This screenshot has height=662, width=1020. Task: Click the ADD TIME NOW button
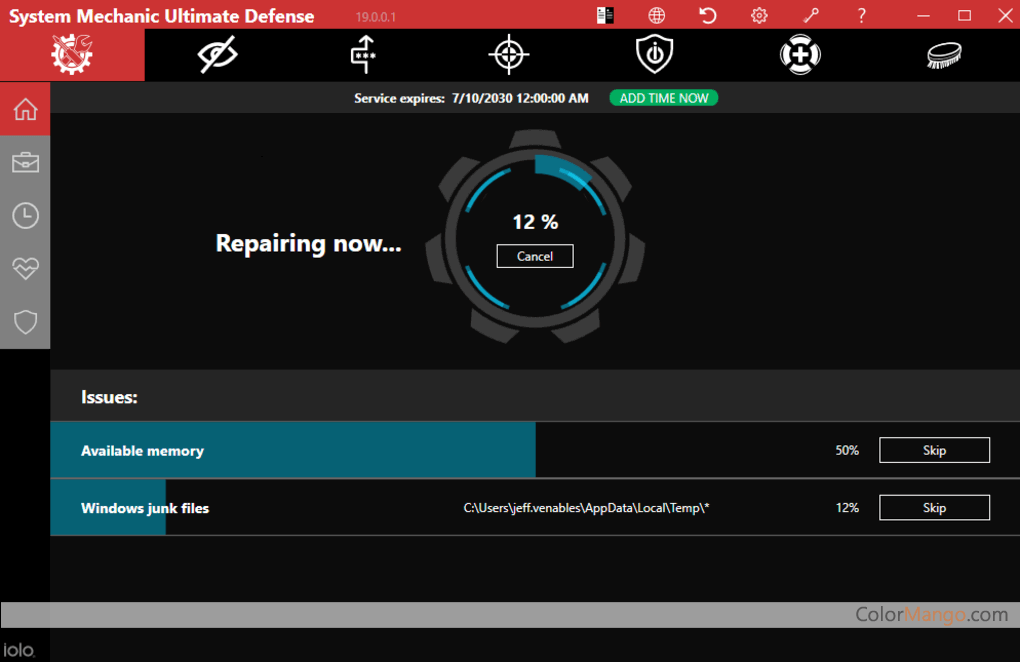(x=664, y=98)
